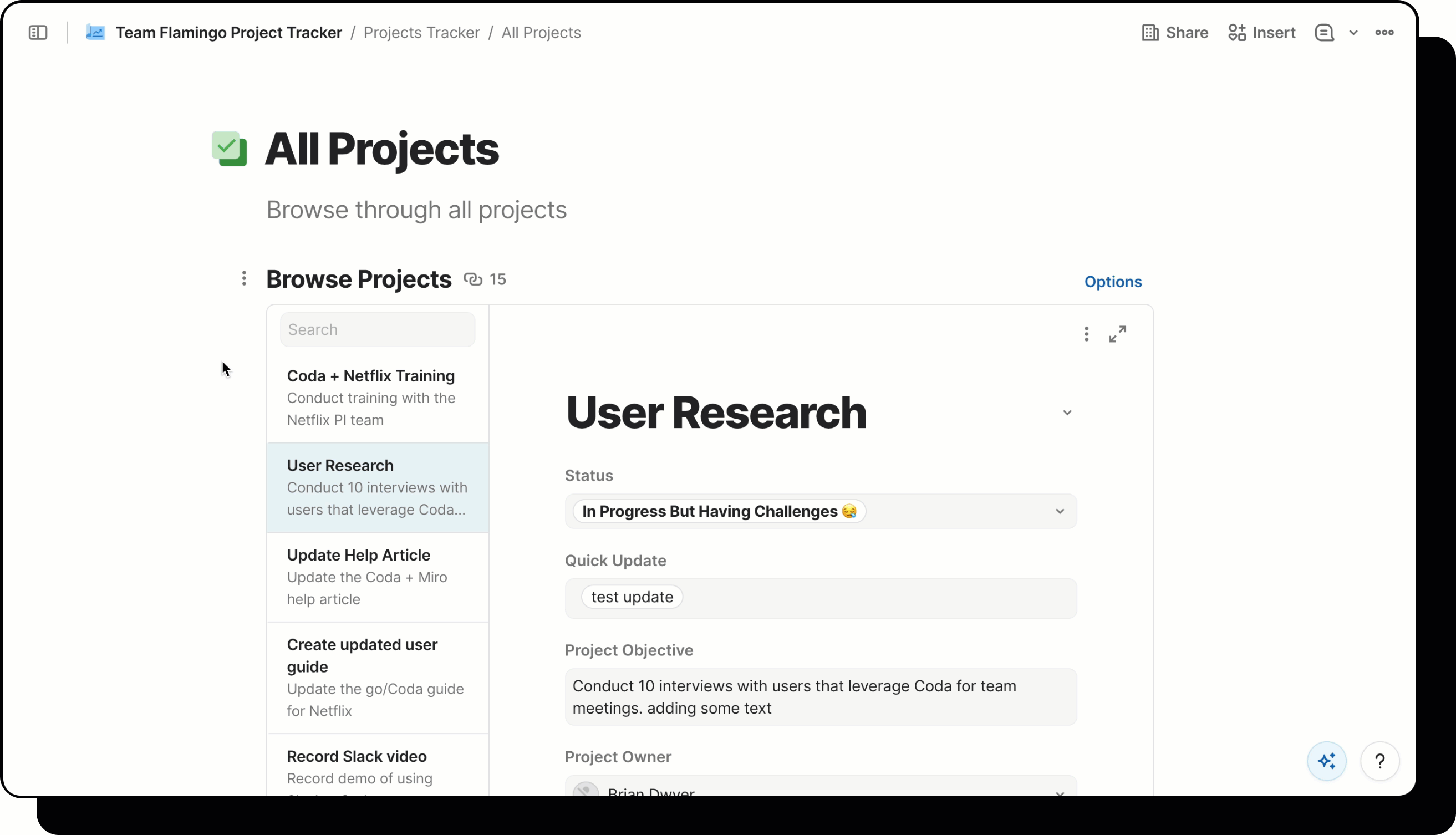The height and width of the screenshot is (835, 1456).
Task: Click the Options link
Action: pyautogui.click(x=1112, y=282)
